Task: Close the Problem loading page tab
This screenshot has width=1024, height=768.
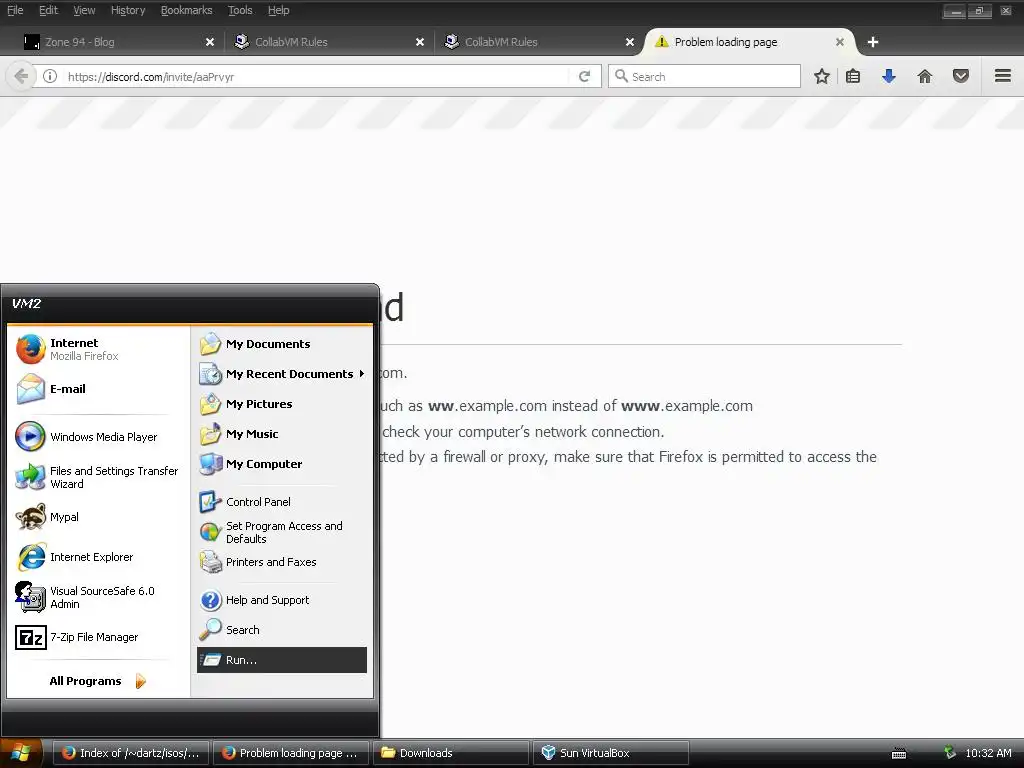Action: tap(840, 42)
